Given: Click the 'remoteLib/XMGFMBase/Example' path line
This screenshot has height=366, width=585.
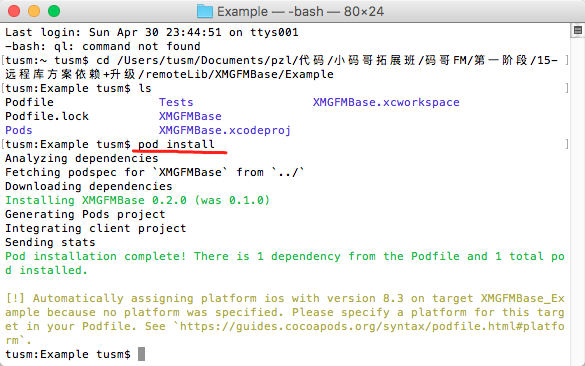Looking at the screenshot, I should pyautogui.click(x=169, y=74).
